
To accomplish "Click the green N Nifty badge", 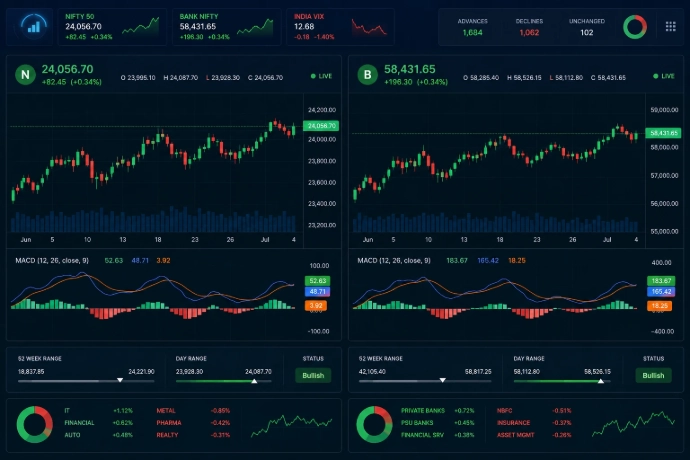I will tap(25, 75).
